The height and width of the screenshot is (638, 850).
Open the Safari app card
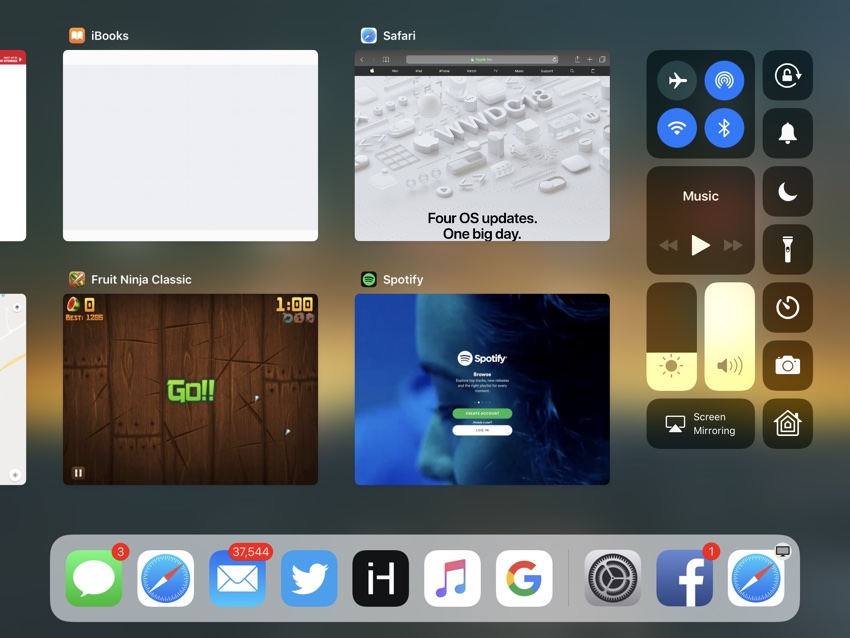tap(482, 145)
